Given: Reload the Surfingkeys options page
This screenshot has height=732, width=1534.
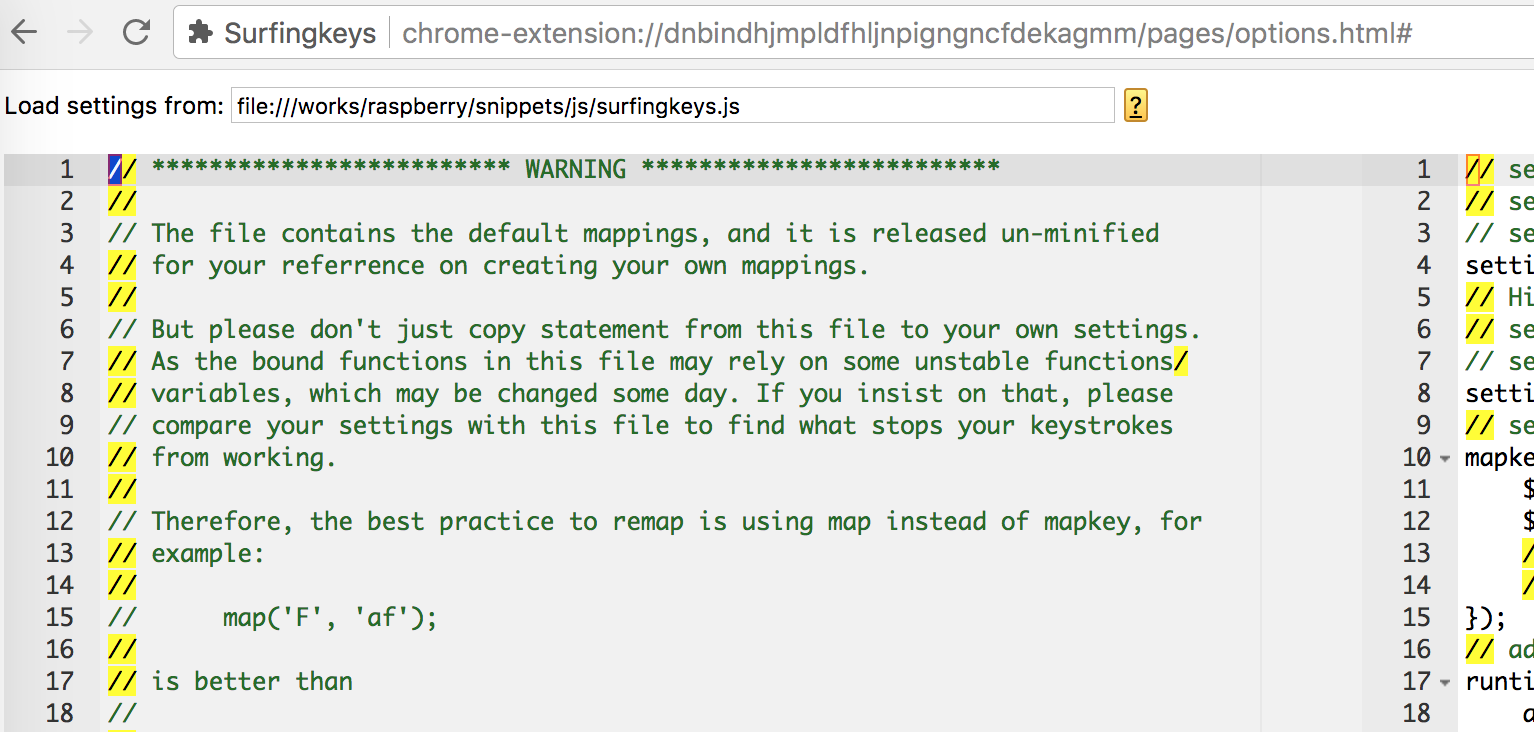Looking at the screenshot, I should [137, 31].
